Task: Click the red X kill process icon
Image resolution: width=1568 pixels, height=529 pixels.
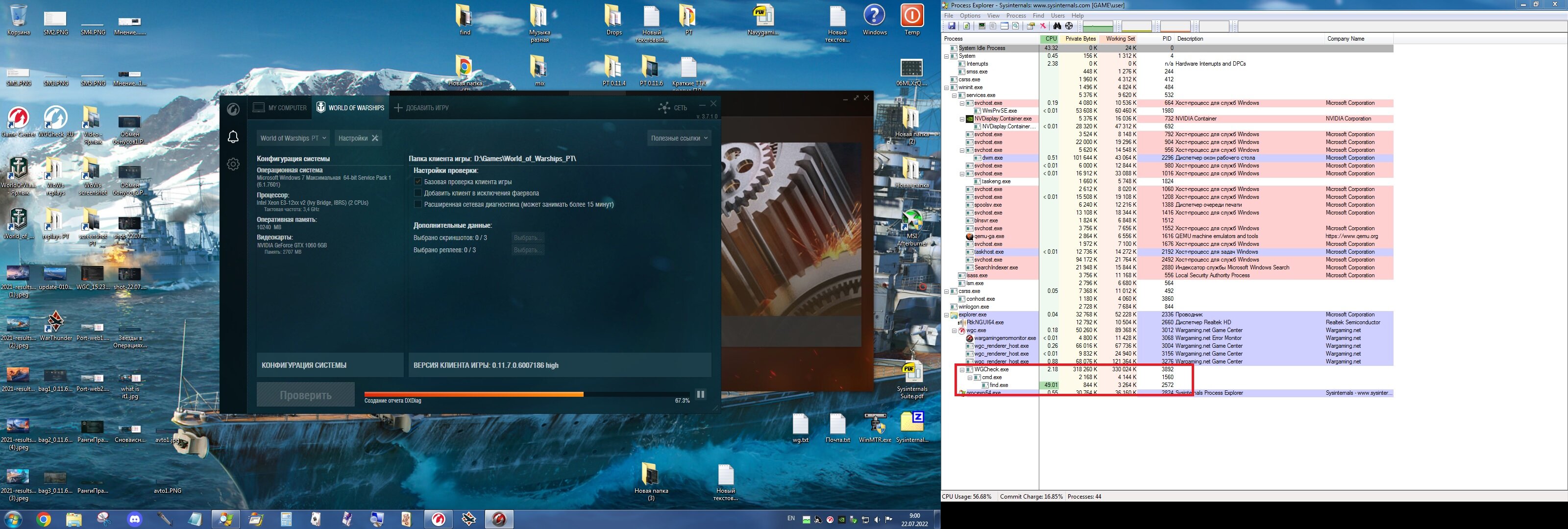Action: pyautogui.click(x=1043, y=26)
